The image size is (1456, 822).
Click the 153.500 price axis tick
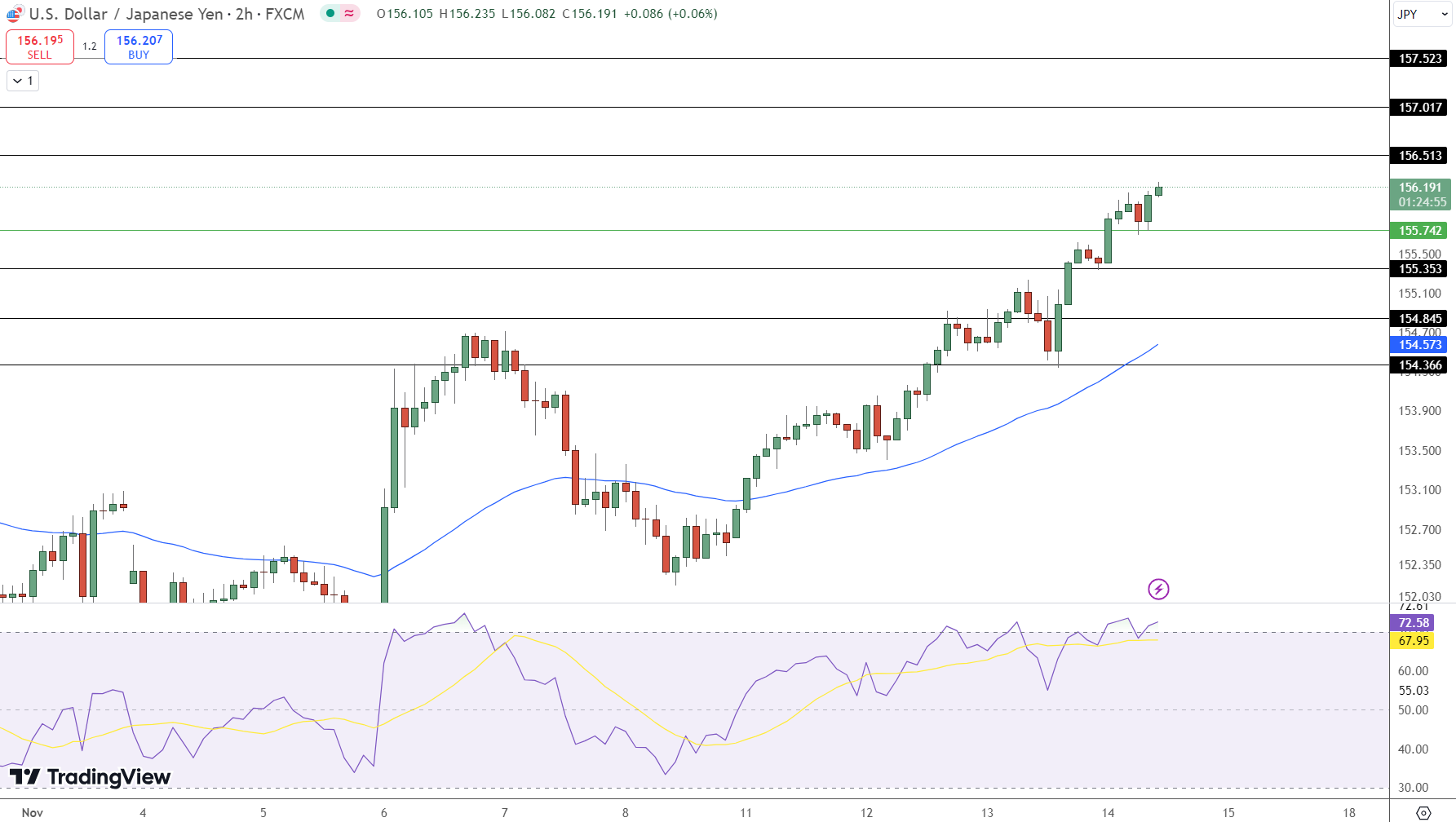1419,451
